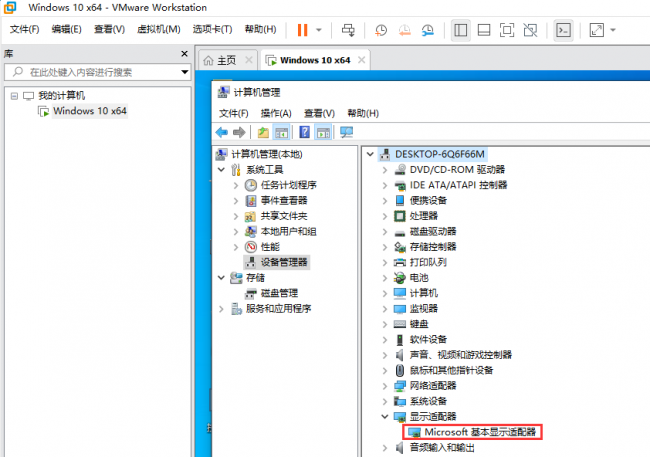Viewport: 650px width, 457px height.
Task: Click the blue Help question-mark icon
Action: pyautogui.click(x=304, y=133)
